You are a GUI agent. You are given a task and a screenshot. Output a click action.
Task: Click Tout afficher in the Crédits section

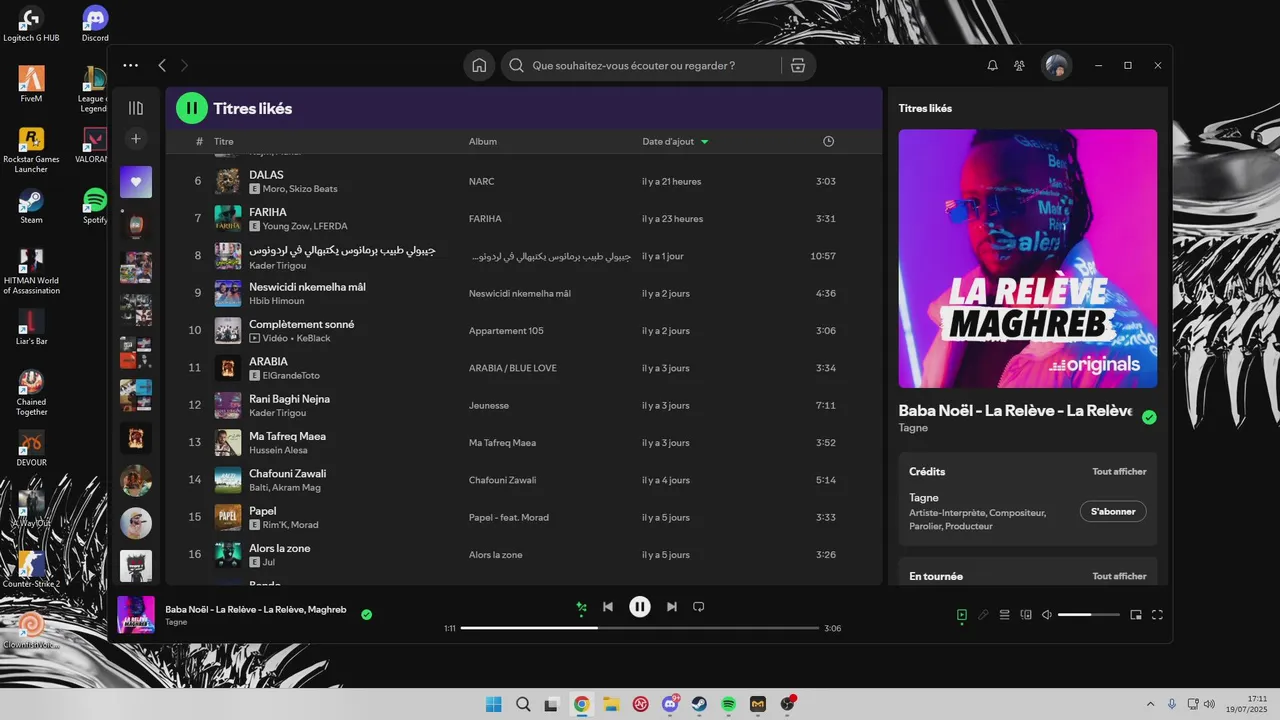point(1119,472)
